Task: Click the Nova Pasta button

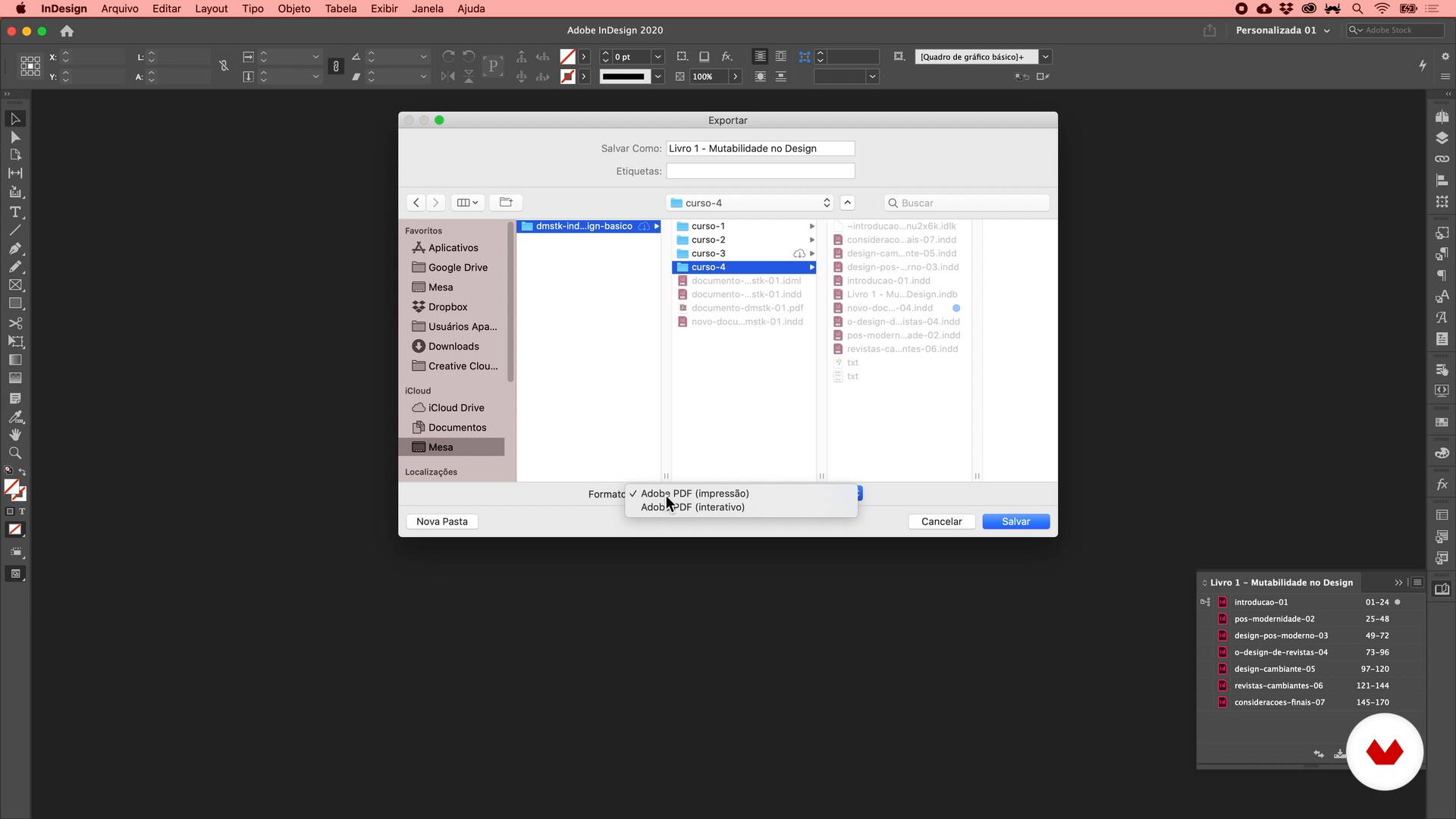Action: click(x=441, y=522)
